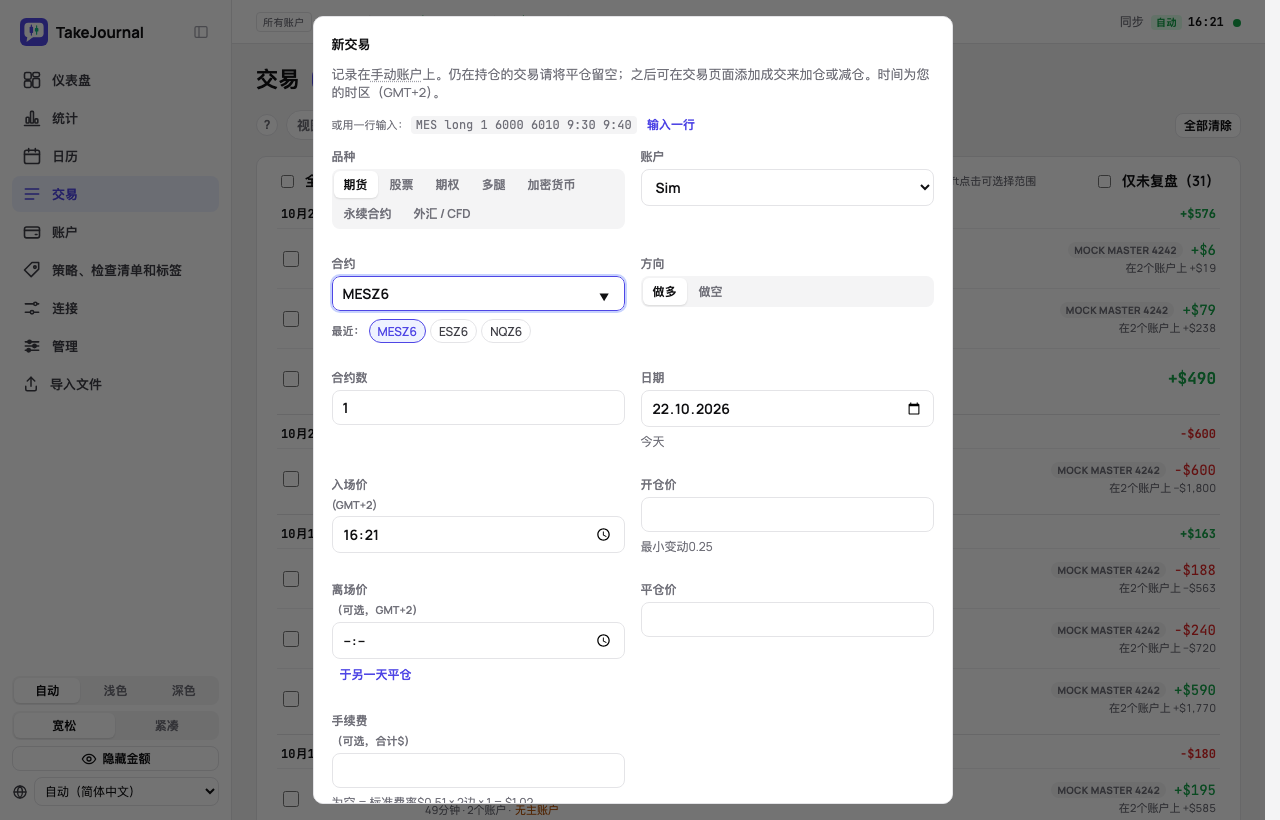This screenshot has width=1280, height=820.
Task: Click the TakeJournal logo icon
Action: click(x=34, y=32)
